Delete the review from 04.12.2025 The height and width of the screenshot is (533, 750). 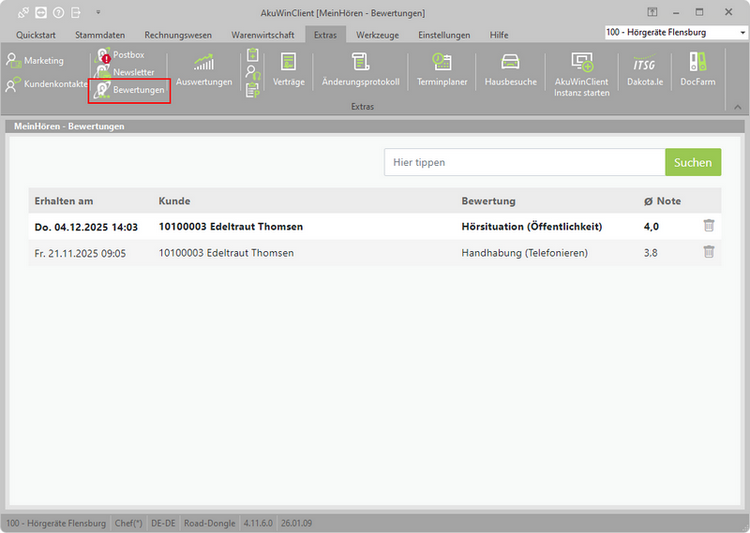(x=709, y=227)
